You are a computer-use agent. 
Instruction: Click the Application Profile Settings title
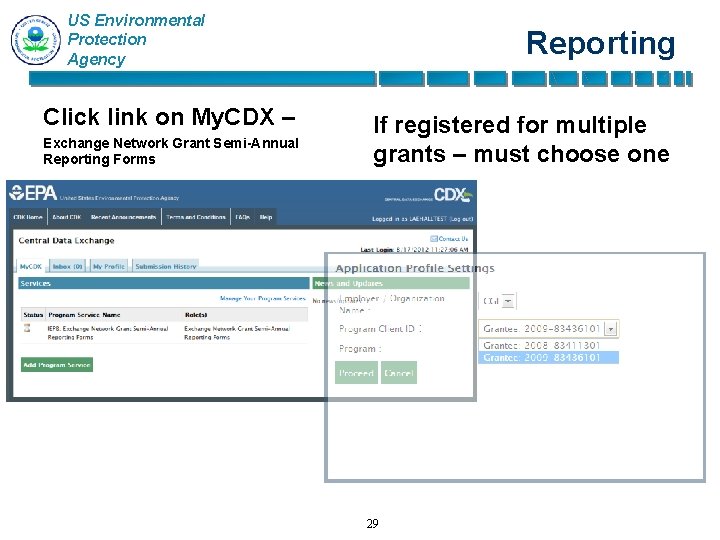415,268
